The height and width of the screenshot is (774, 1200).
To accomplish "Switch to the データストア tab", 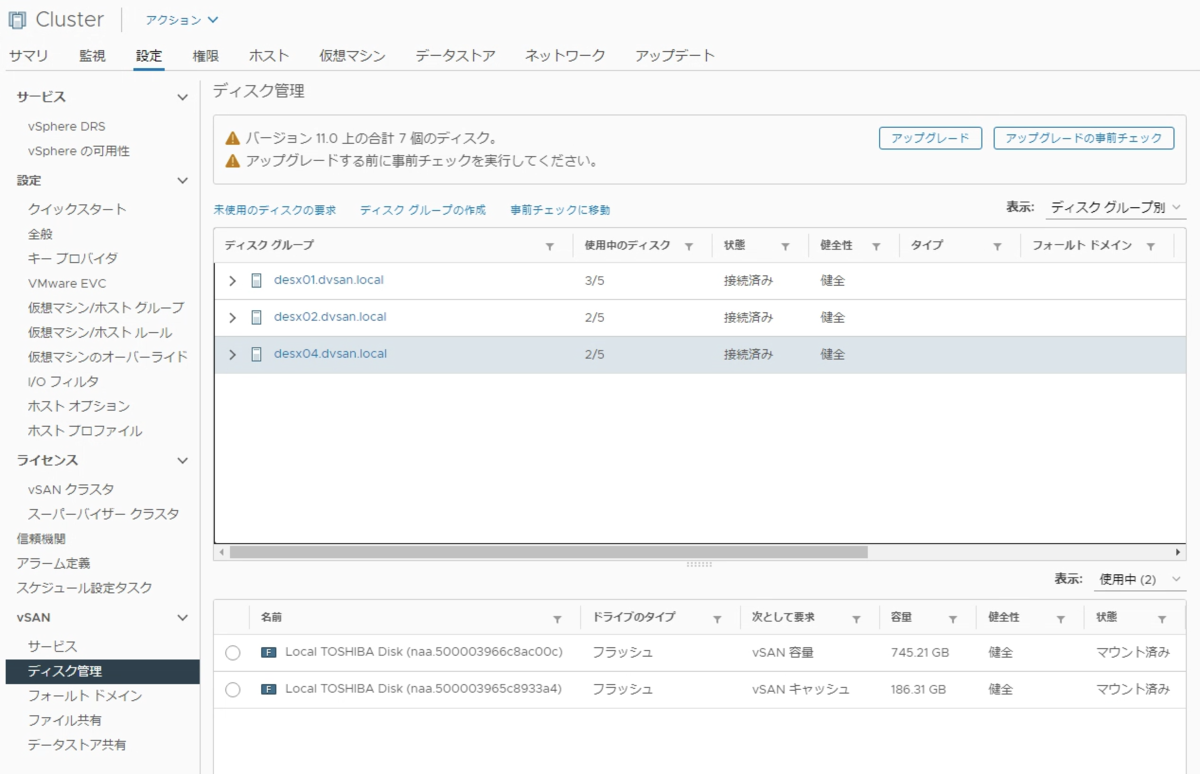I will [x=455, y=56].
